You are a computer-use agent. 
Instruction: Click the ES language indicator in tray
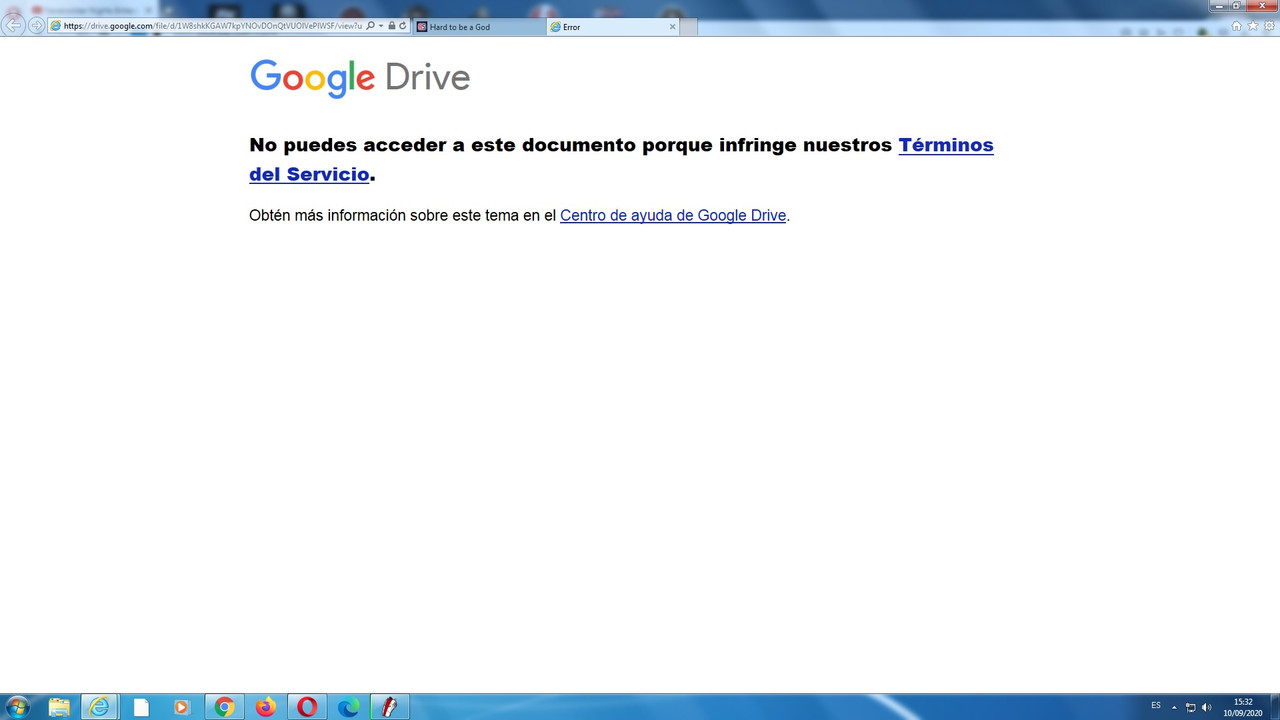pos(1156,706)
